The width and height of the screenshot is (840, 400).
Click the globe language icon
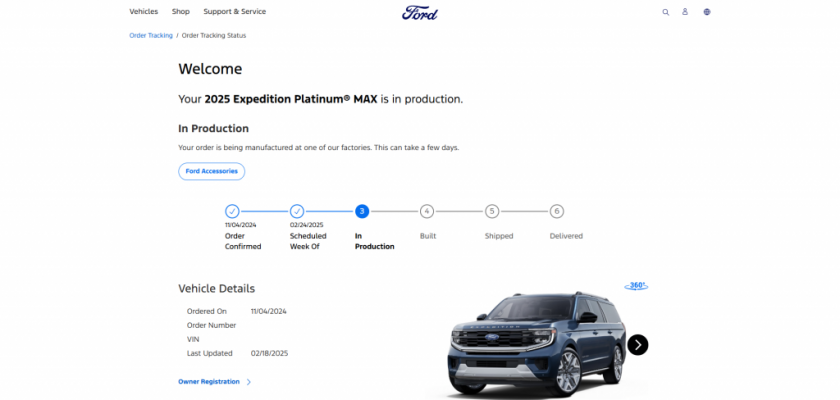(707, 12)
